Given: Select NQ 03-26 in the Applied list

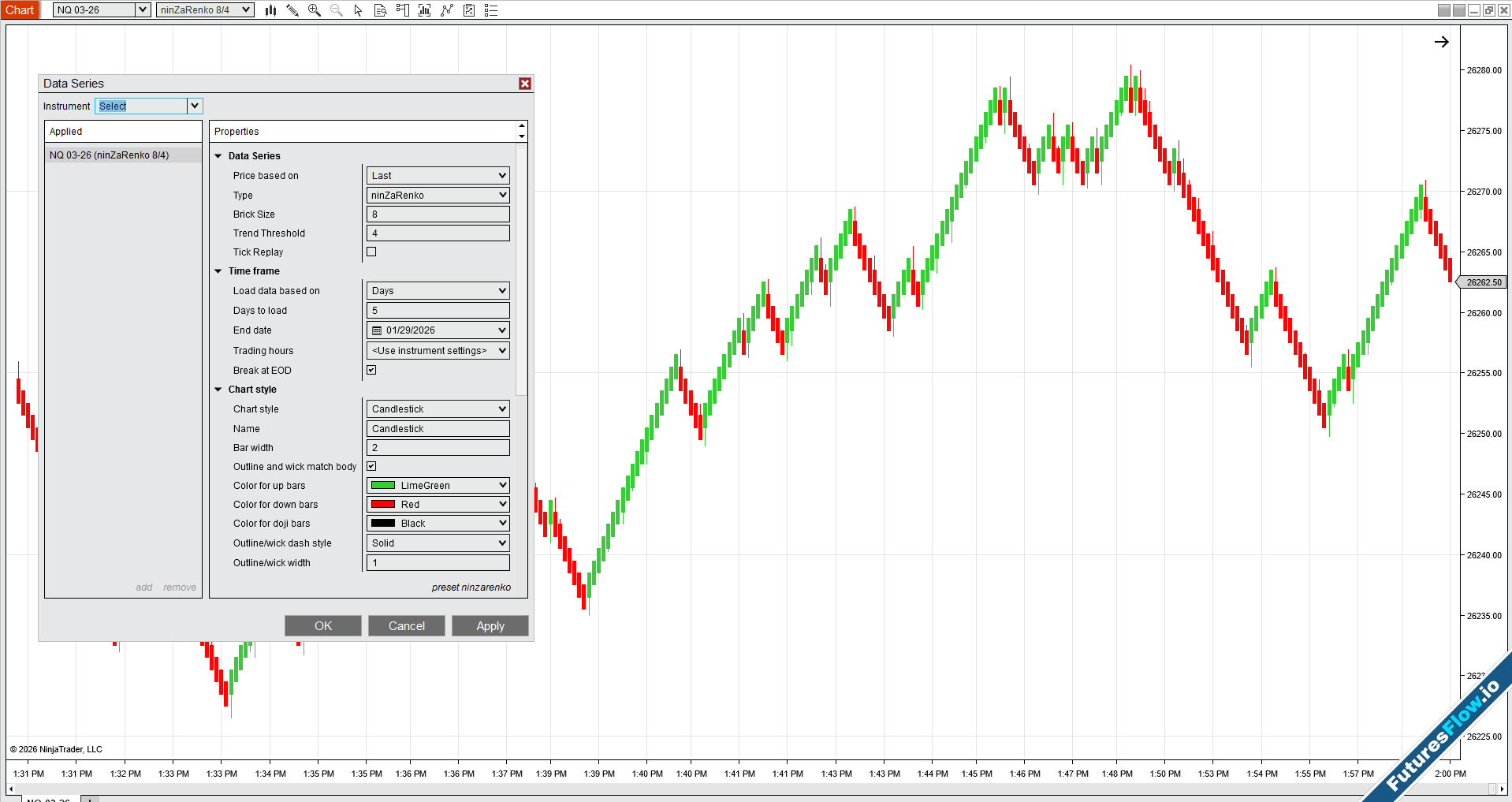Looking at the screenshot, I should pyautogui.click(x=110, y=155).
